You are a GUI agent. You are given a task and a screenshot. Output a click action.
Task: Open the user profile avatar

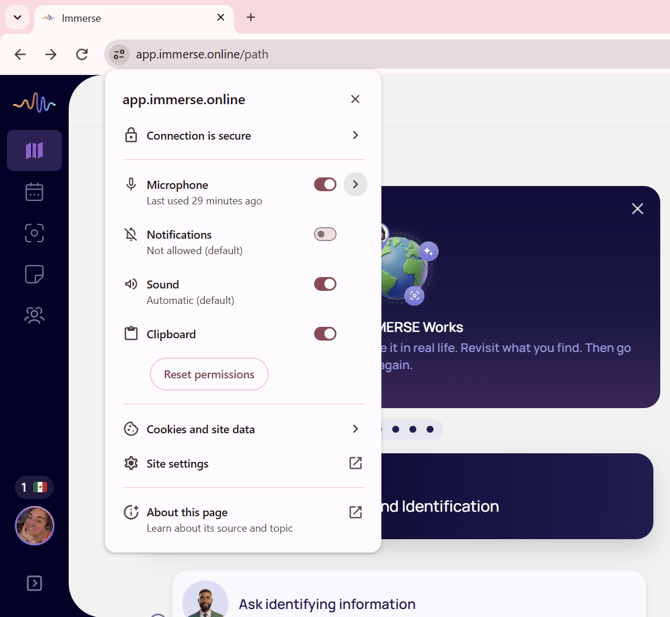[34, 526]
